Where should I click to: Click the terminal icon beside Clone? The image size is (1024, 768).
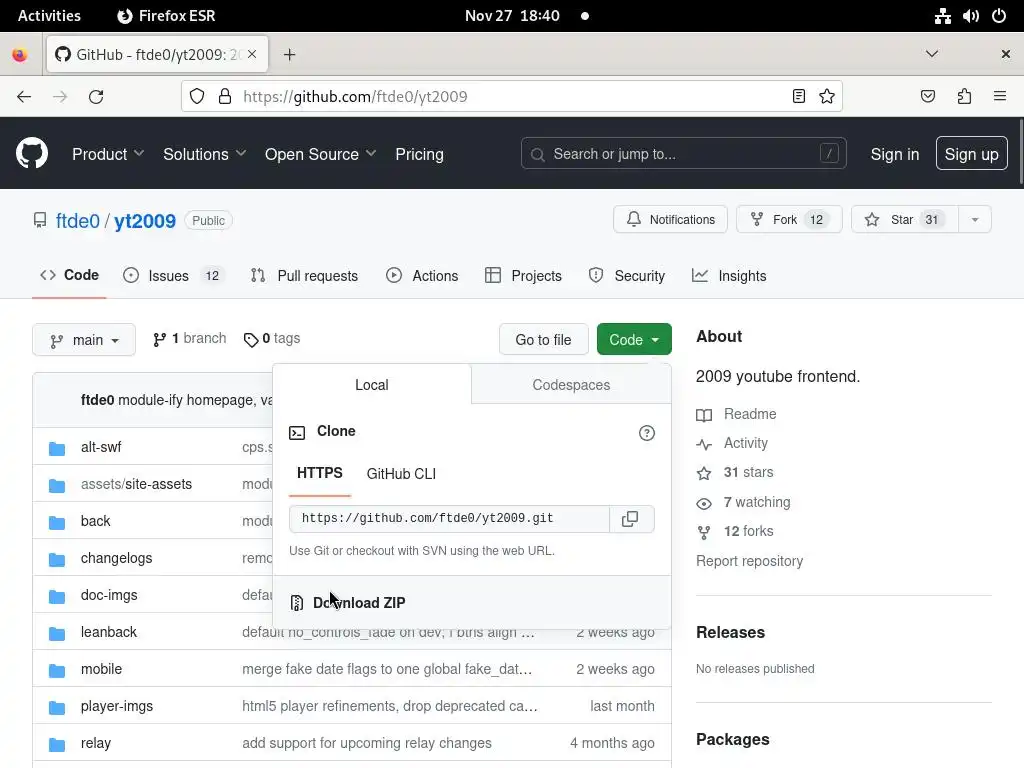tap(297, 432)
